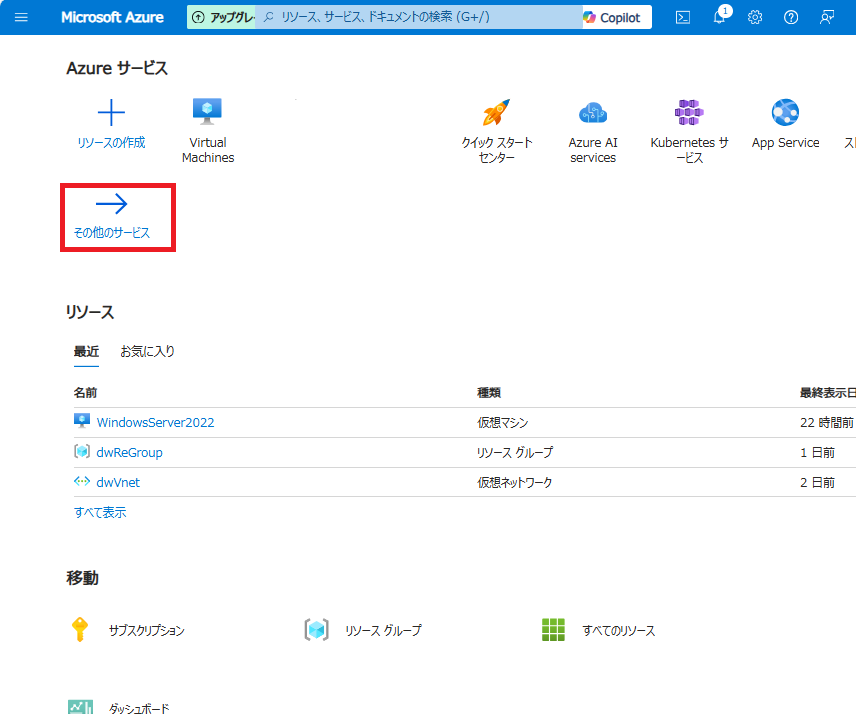
Task: Click the 仮想ネットワーク type cell
Action: [x=515, y=483]
